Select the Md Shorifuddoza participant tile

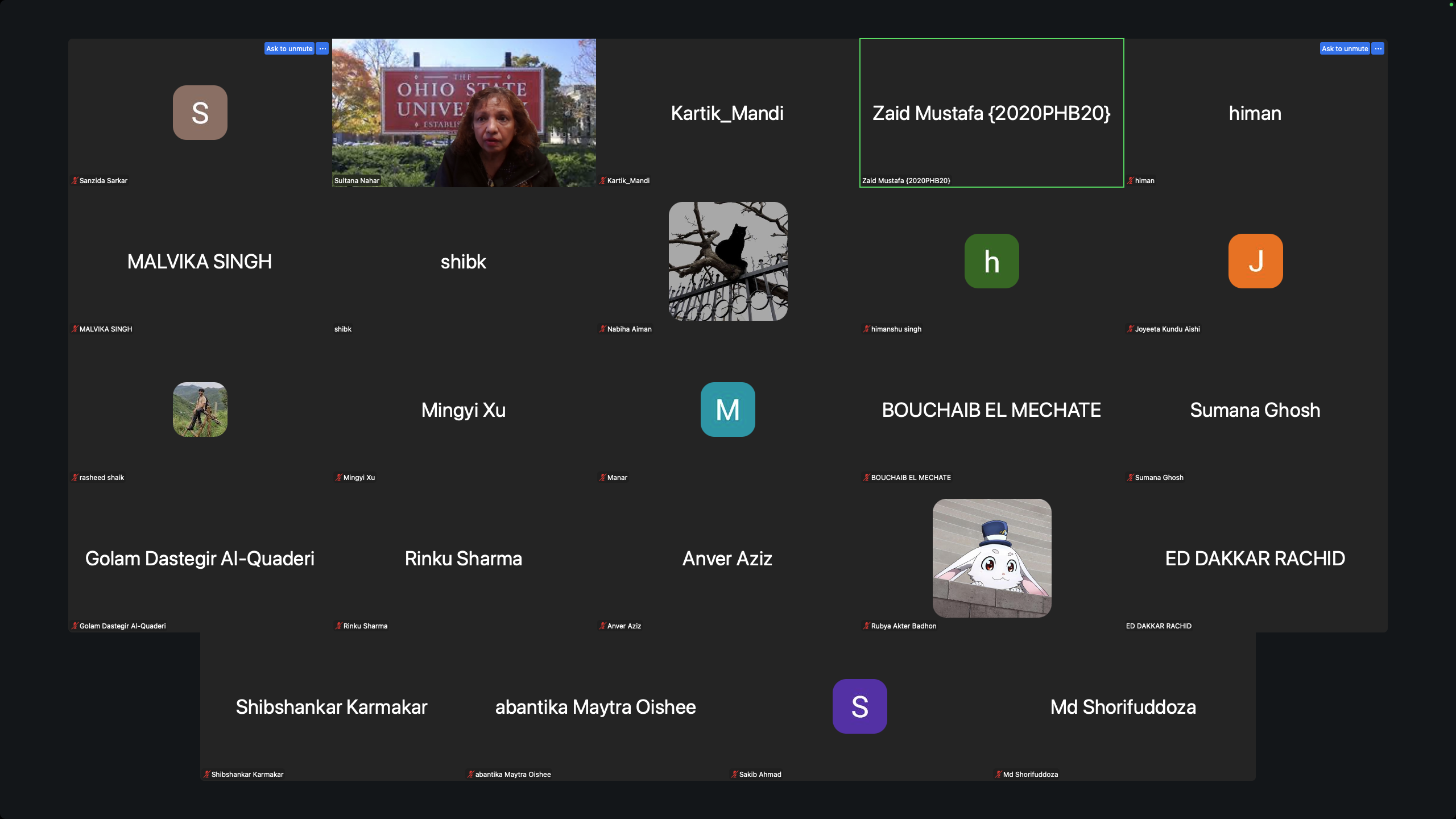point(1123,706)
